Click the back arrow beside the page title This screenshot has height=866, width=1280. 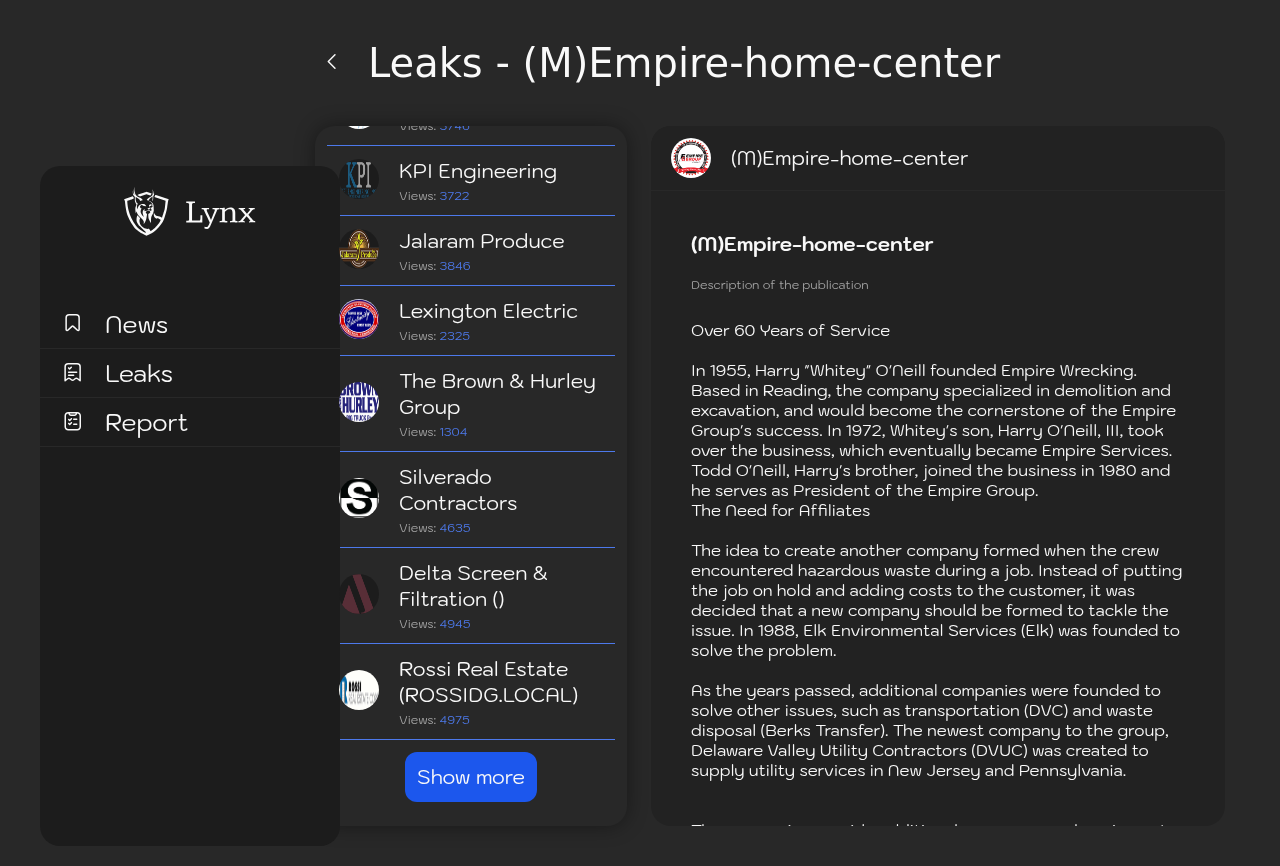(x=332, y=62)
